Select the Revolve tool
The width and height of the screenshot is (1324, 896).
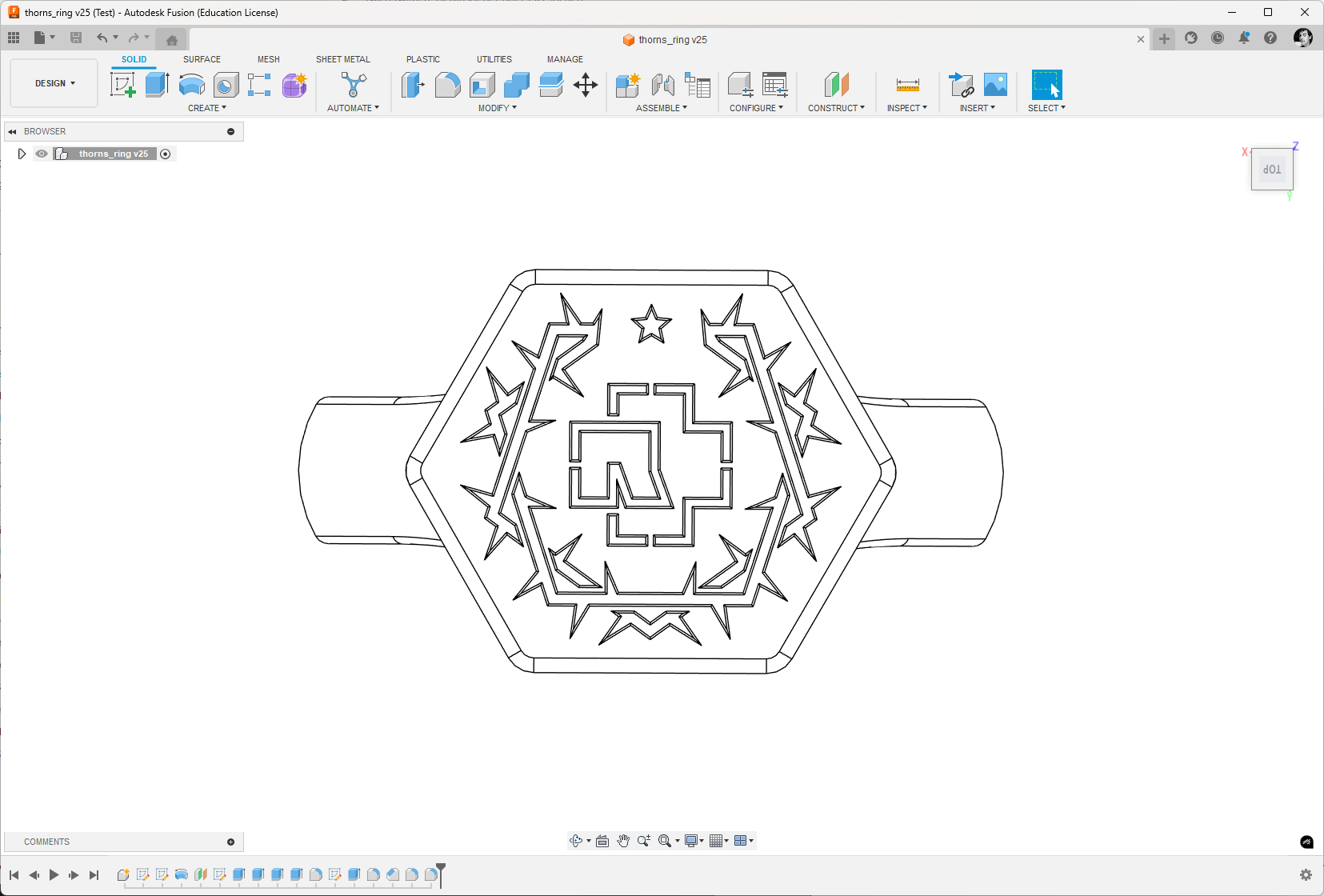tap(191, 85)
